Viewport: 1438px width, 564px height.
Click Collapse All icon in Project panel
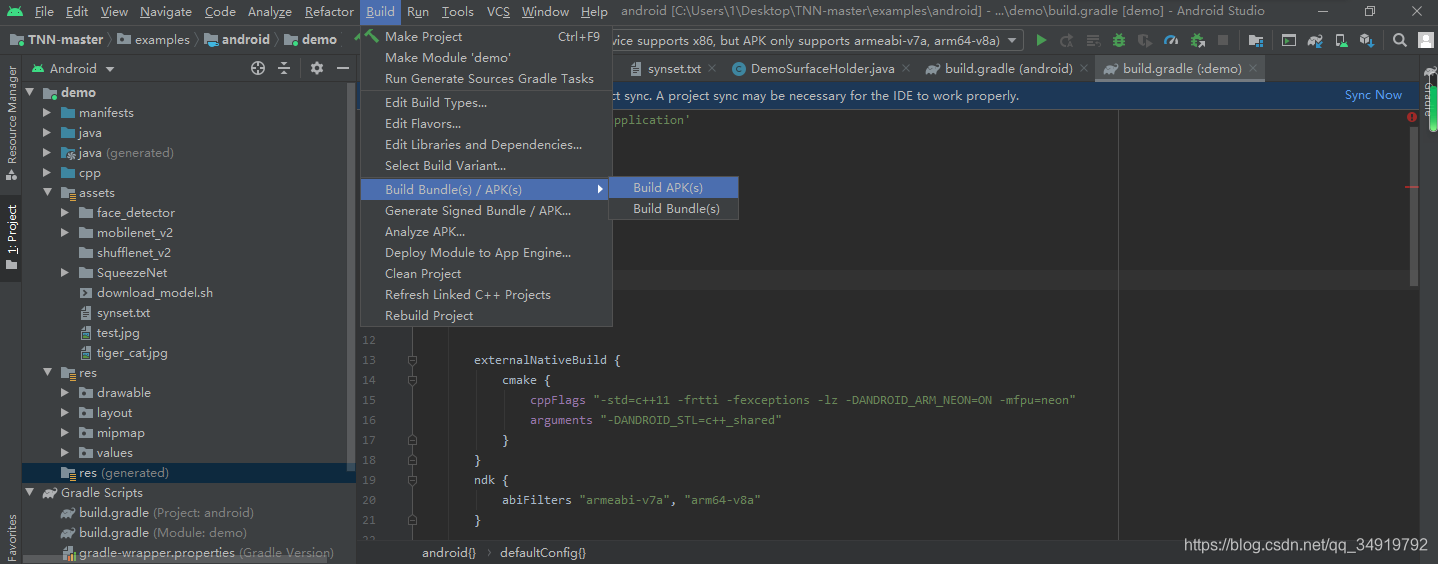pos(284,68)
